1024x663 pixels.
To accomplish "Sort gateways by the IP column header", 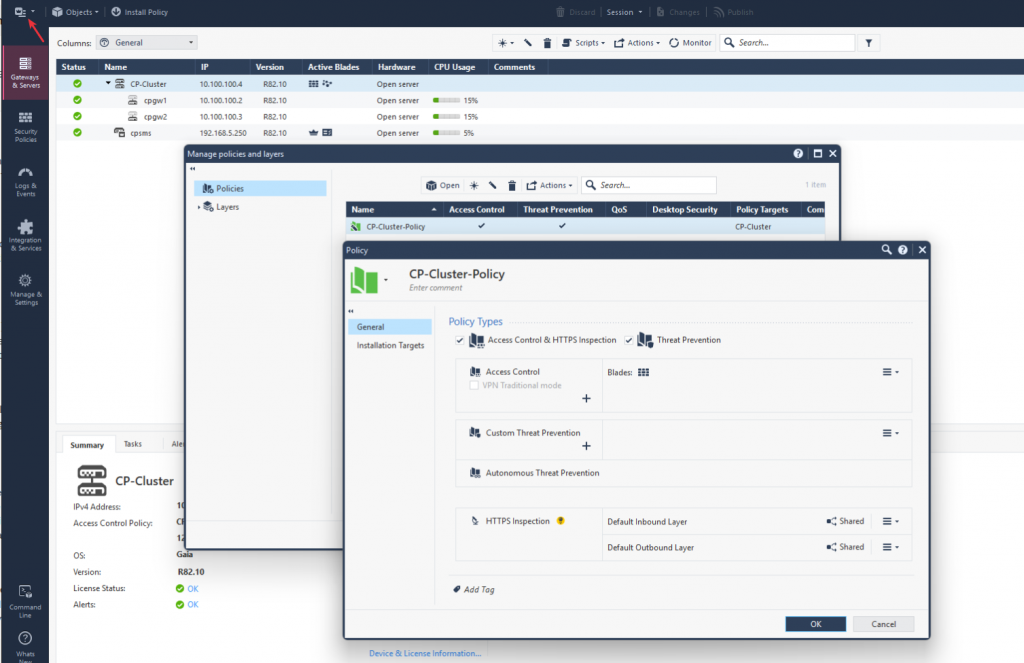I will [x=222, y=67].
